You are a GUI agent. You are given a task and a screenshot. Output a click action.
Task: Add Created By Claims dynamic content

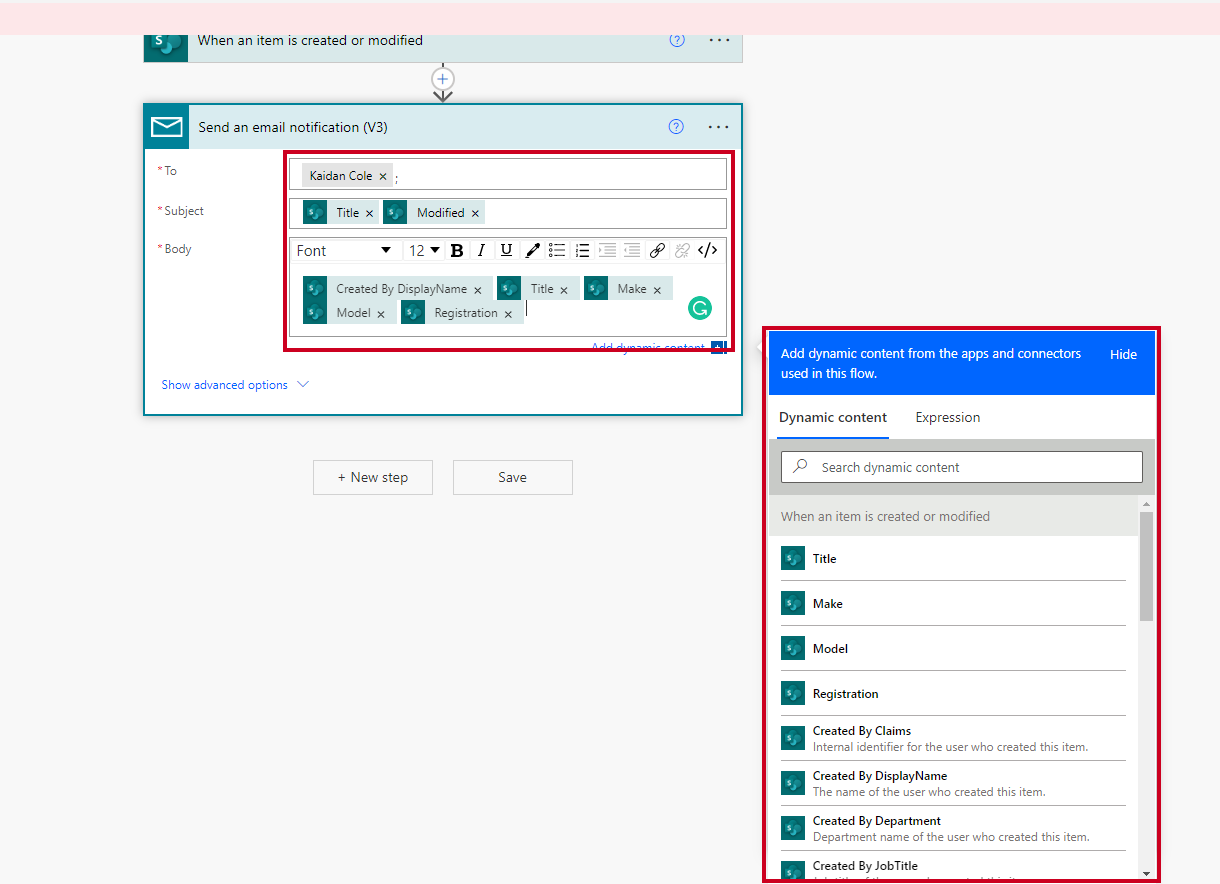953,738
